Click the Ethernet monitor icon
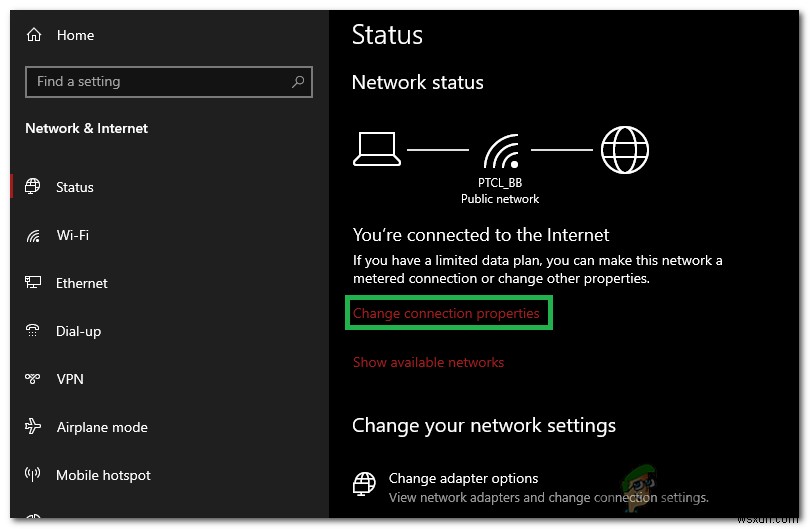 (x=34, y=283)
